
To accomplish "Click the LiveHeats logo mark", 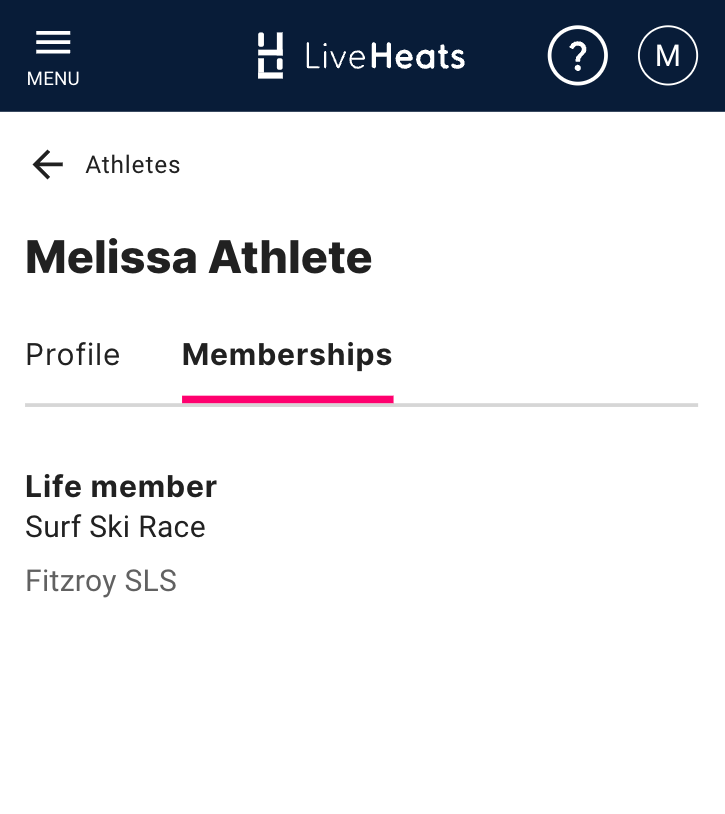I will tap(270, 55).
